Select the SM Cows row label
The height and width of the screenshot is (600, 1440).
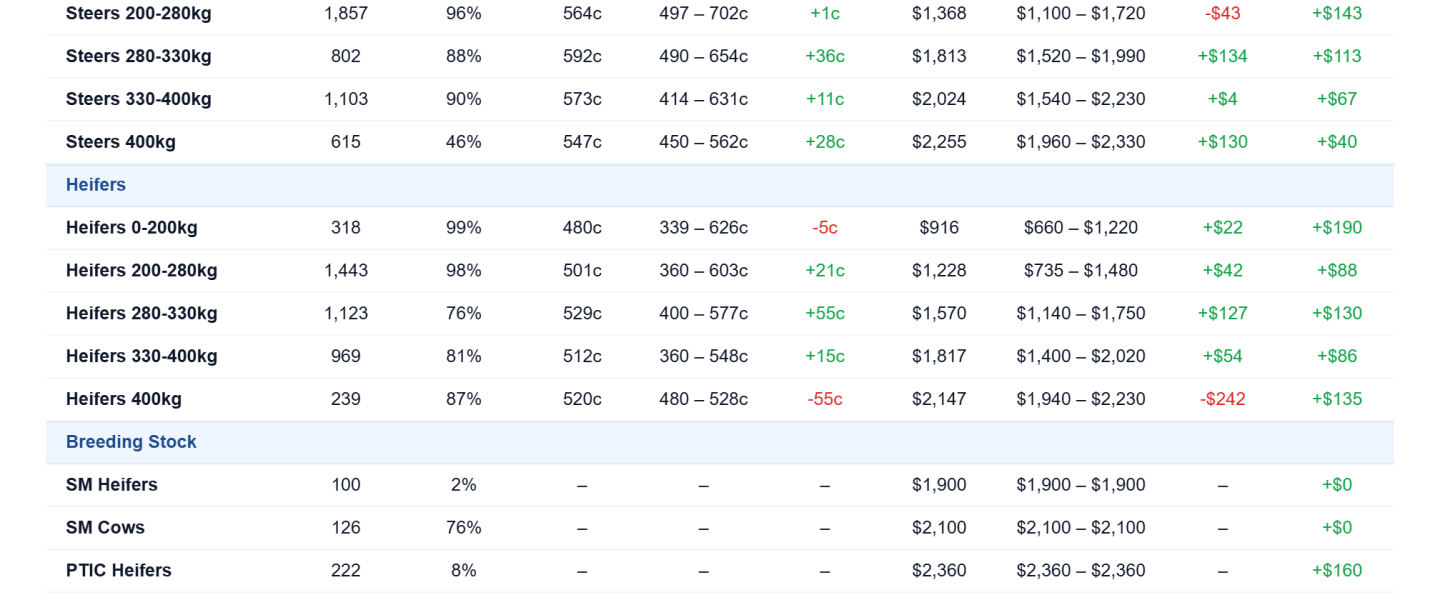(106, 528)
